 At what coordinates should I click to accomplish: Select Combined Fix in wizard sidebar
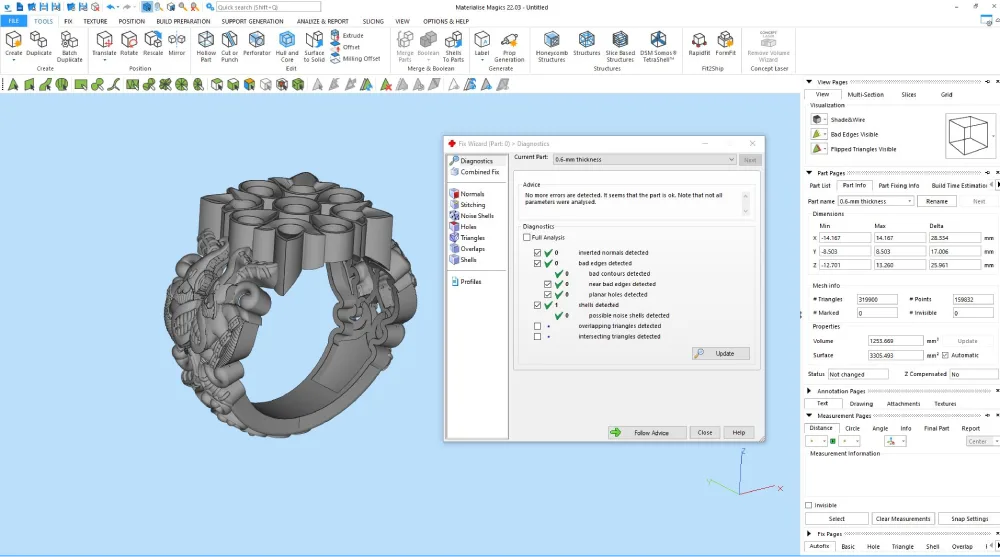pos(475,172)
